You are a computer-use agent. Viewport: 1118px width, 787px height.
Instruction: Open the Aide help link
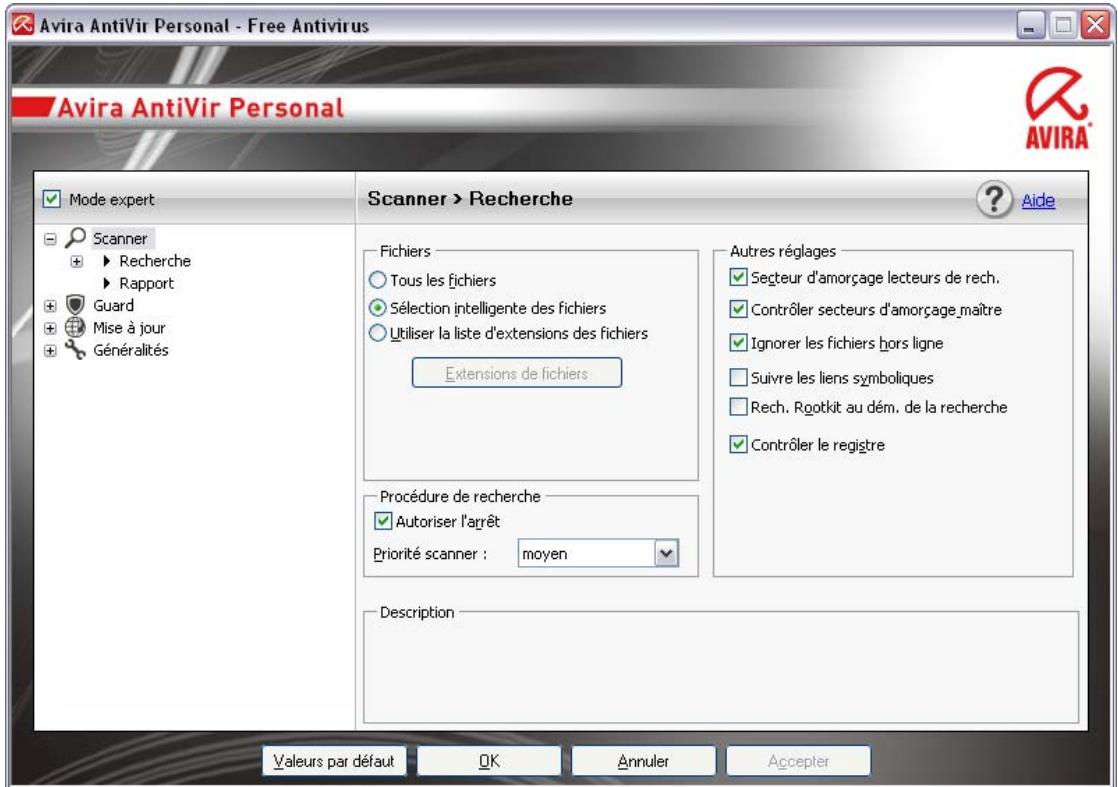pyautogui.click(x=1038, y=200)
